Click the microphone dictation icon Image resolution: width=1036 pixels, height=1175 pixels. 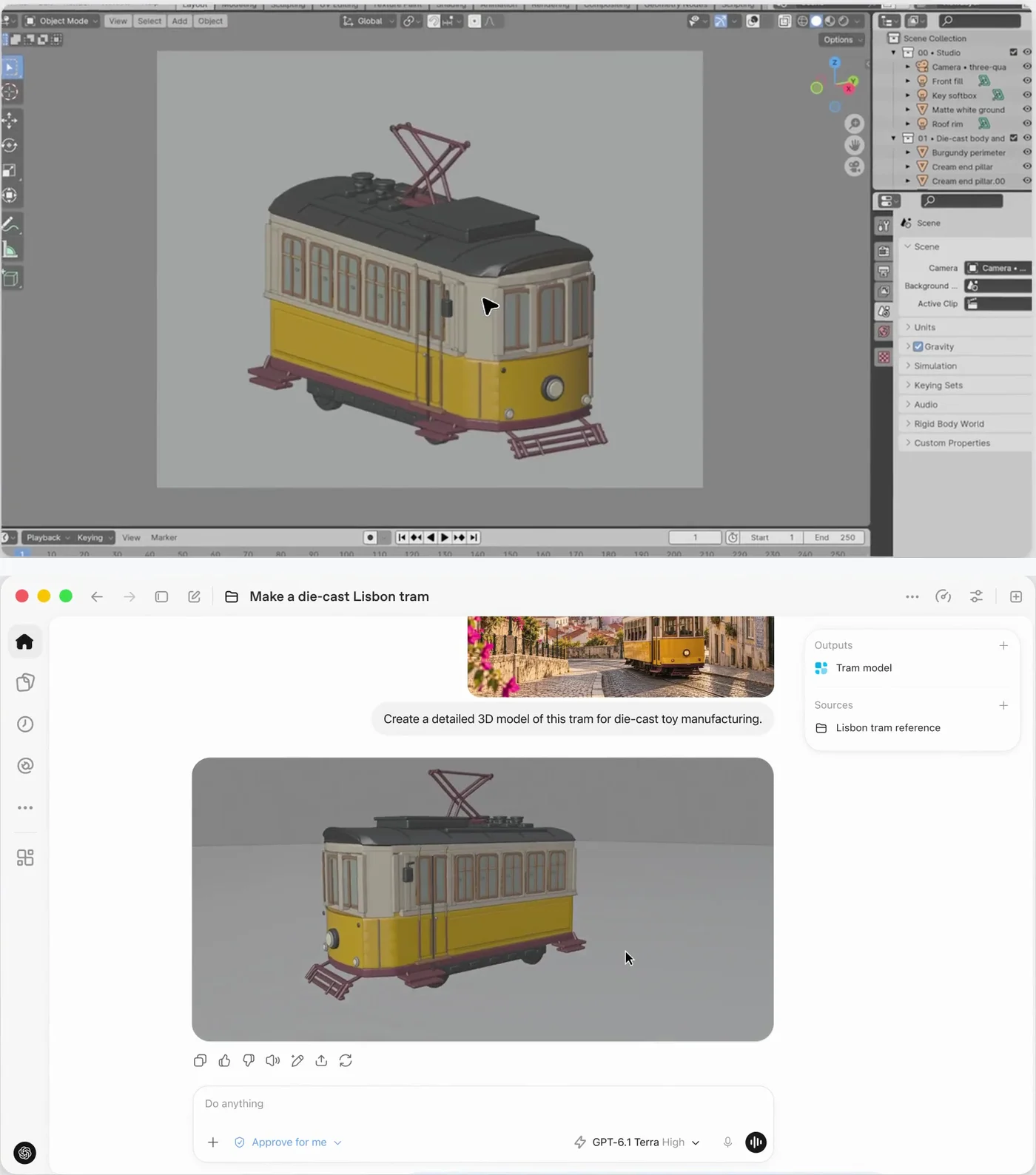click(727, 1142)
